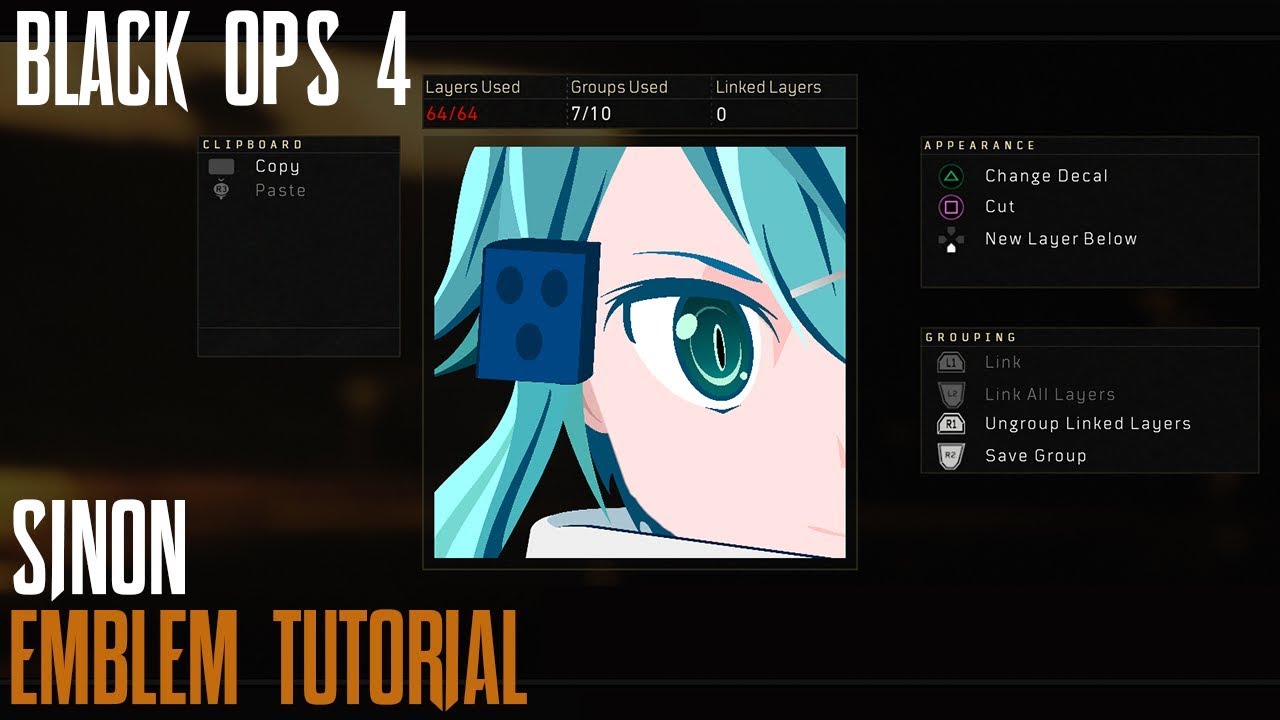Click the Link All Layers label
1280x720 pixels.
1050,395
